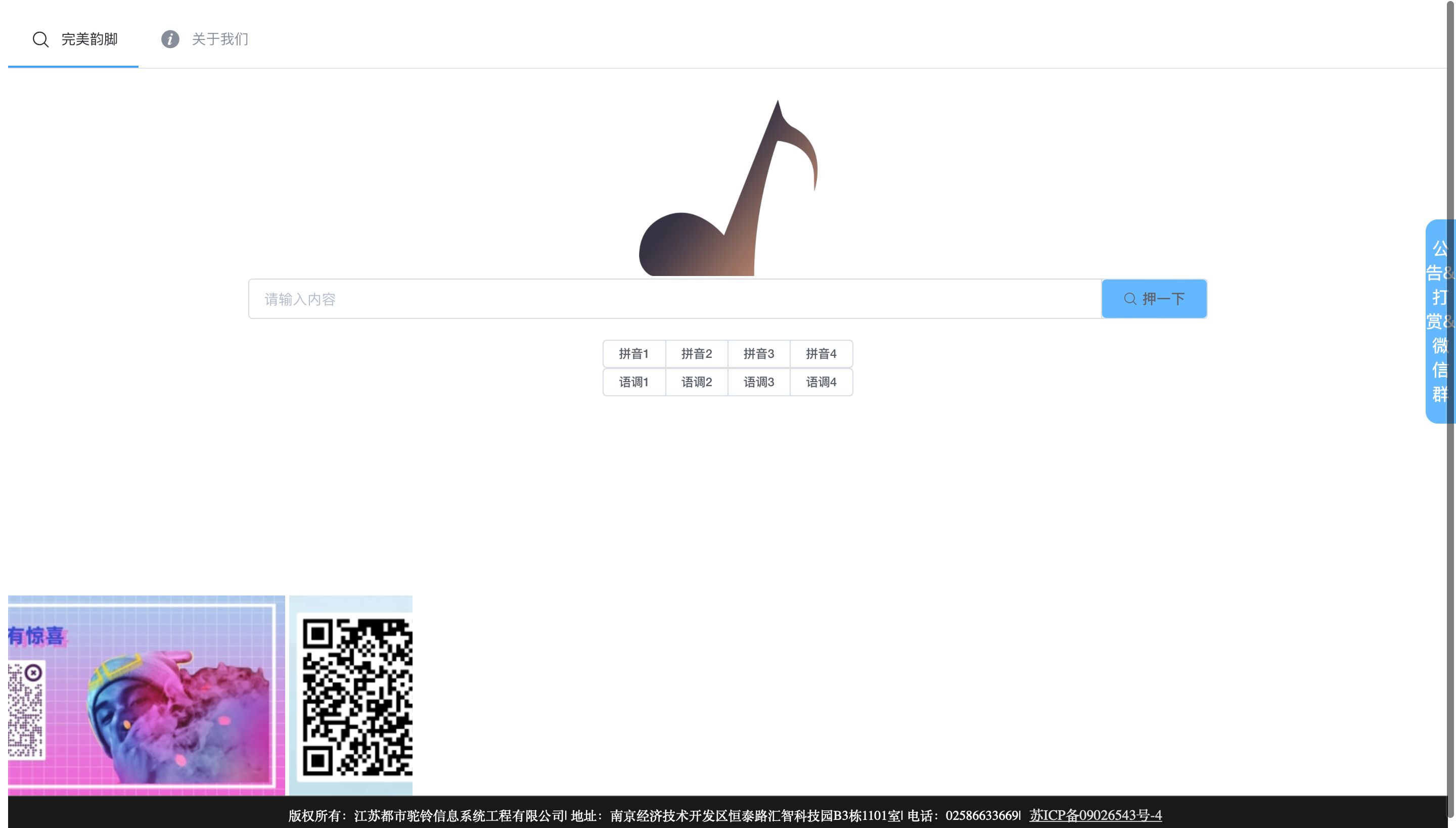1456x828 pixels.
Task: Click the search icon in 押一下 button
Action: [x=1129, y=299]
